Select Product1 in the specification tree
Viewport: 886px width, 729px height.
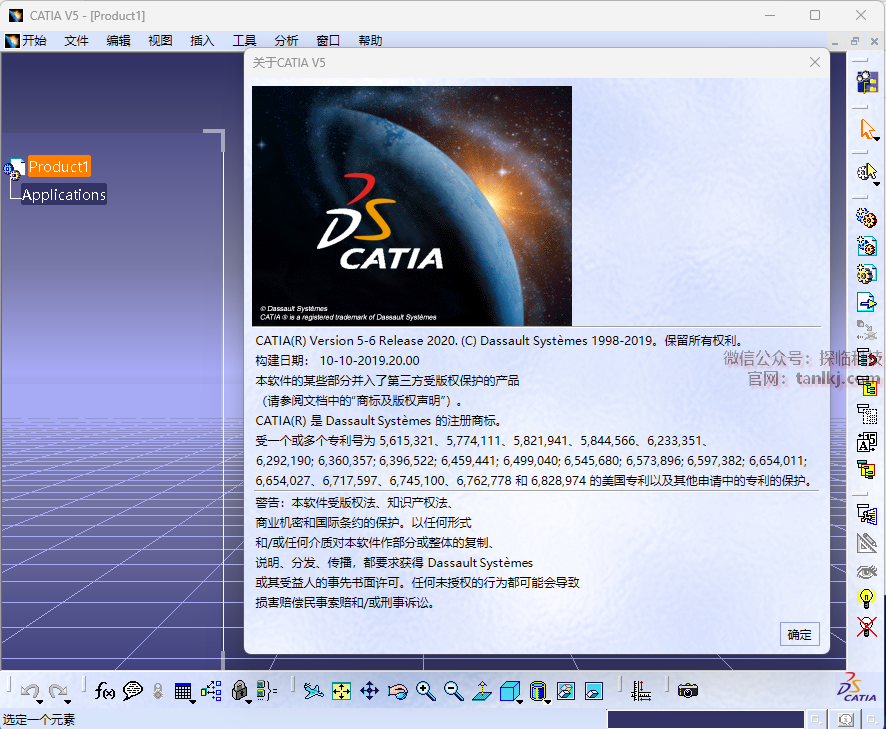[59, 167]
